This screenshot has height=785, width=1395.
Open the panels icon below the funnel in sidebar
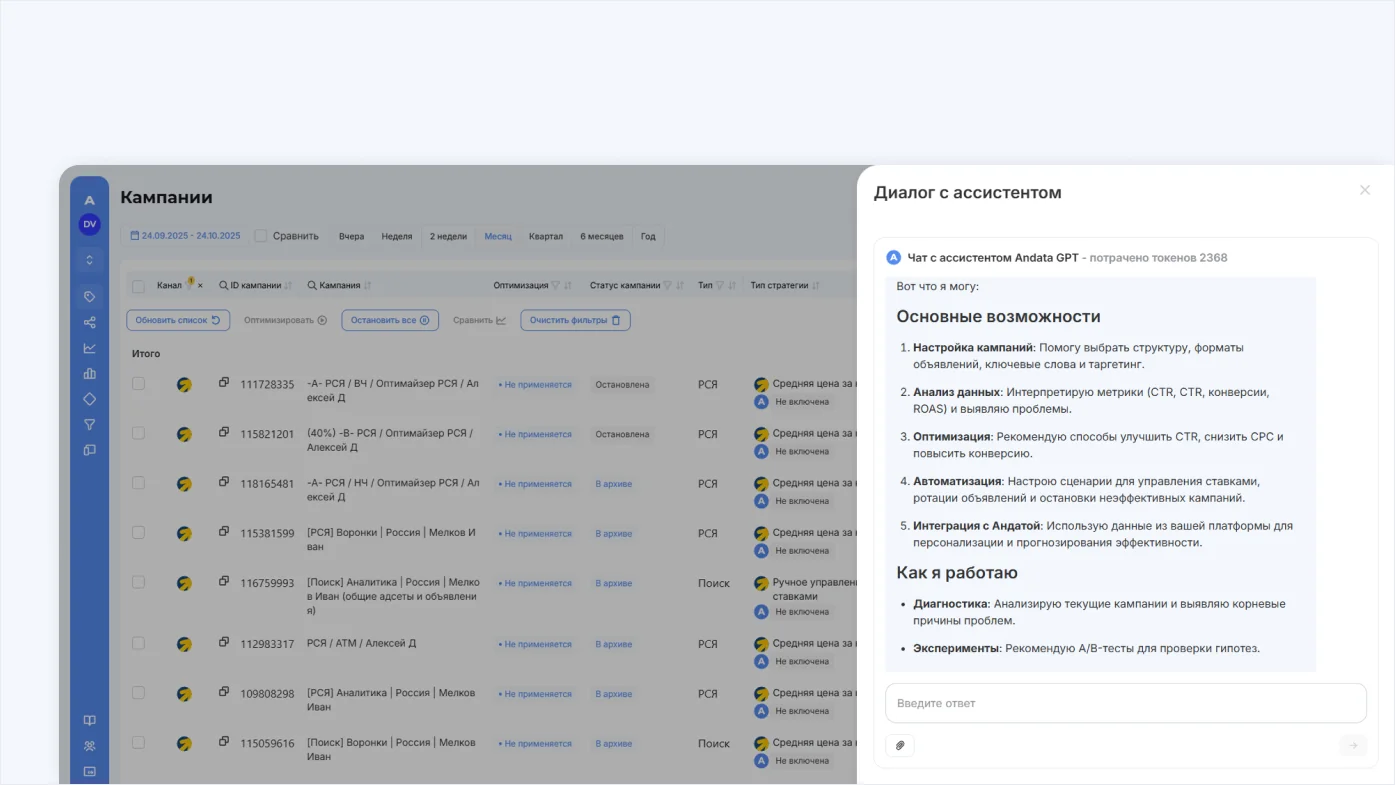(90, 450)
